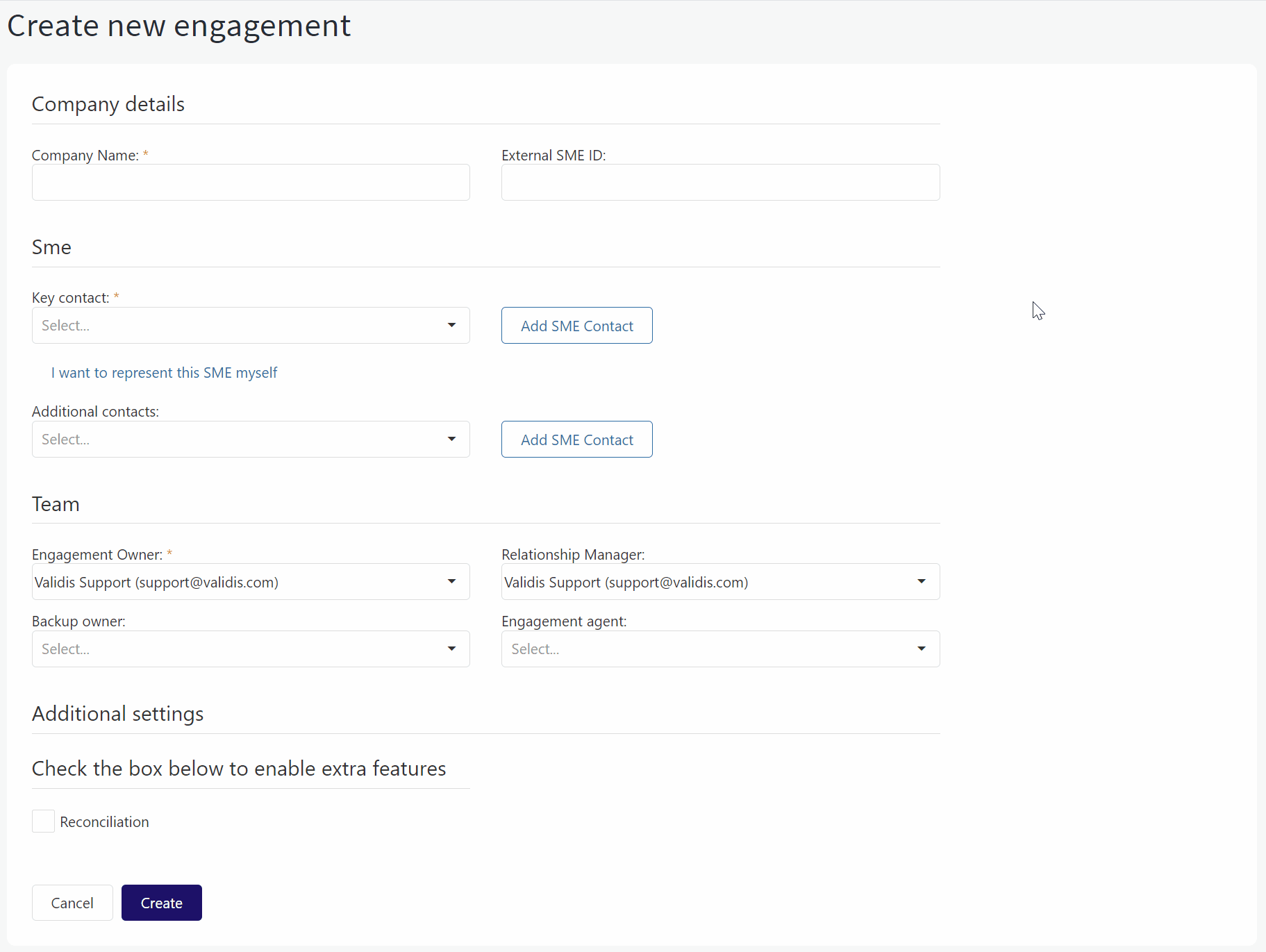The width and height of the screenshot is (1266, 952).
Task: Open the Key contact dropdown
Action: [x=251, y=326]
